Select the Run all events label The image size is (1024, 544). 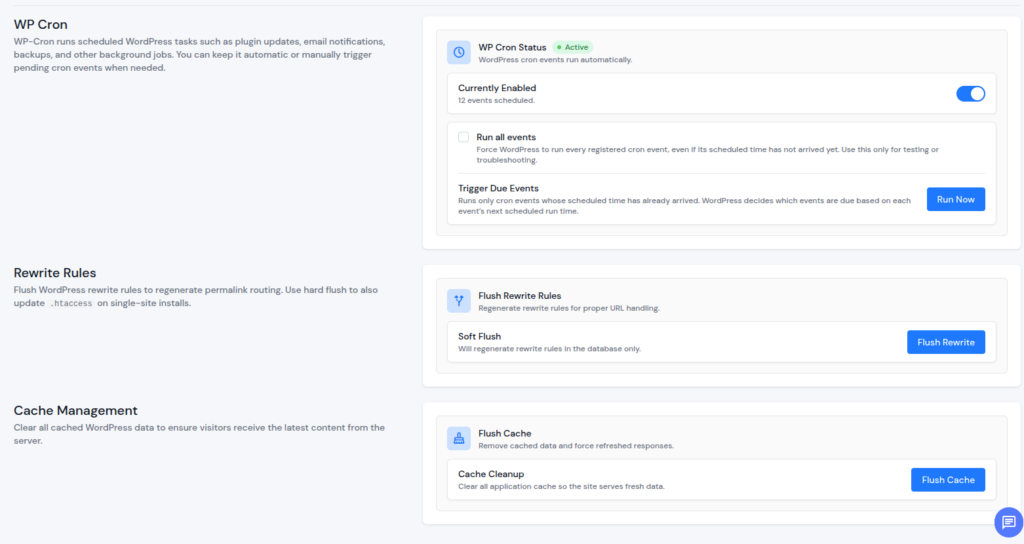click(506, 137)
